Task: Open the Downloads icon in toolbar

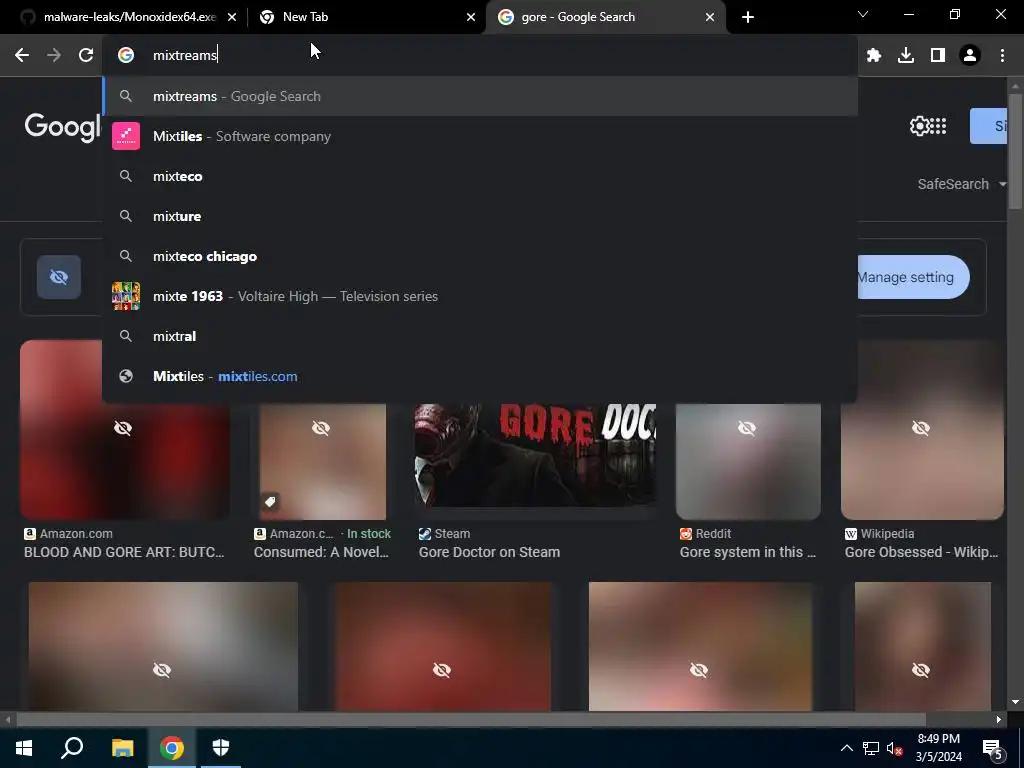Action: pos(906,56)
